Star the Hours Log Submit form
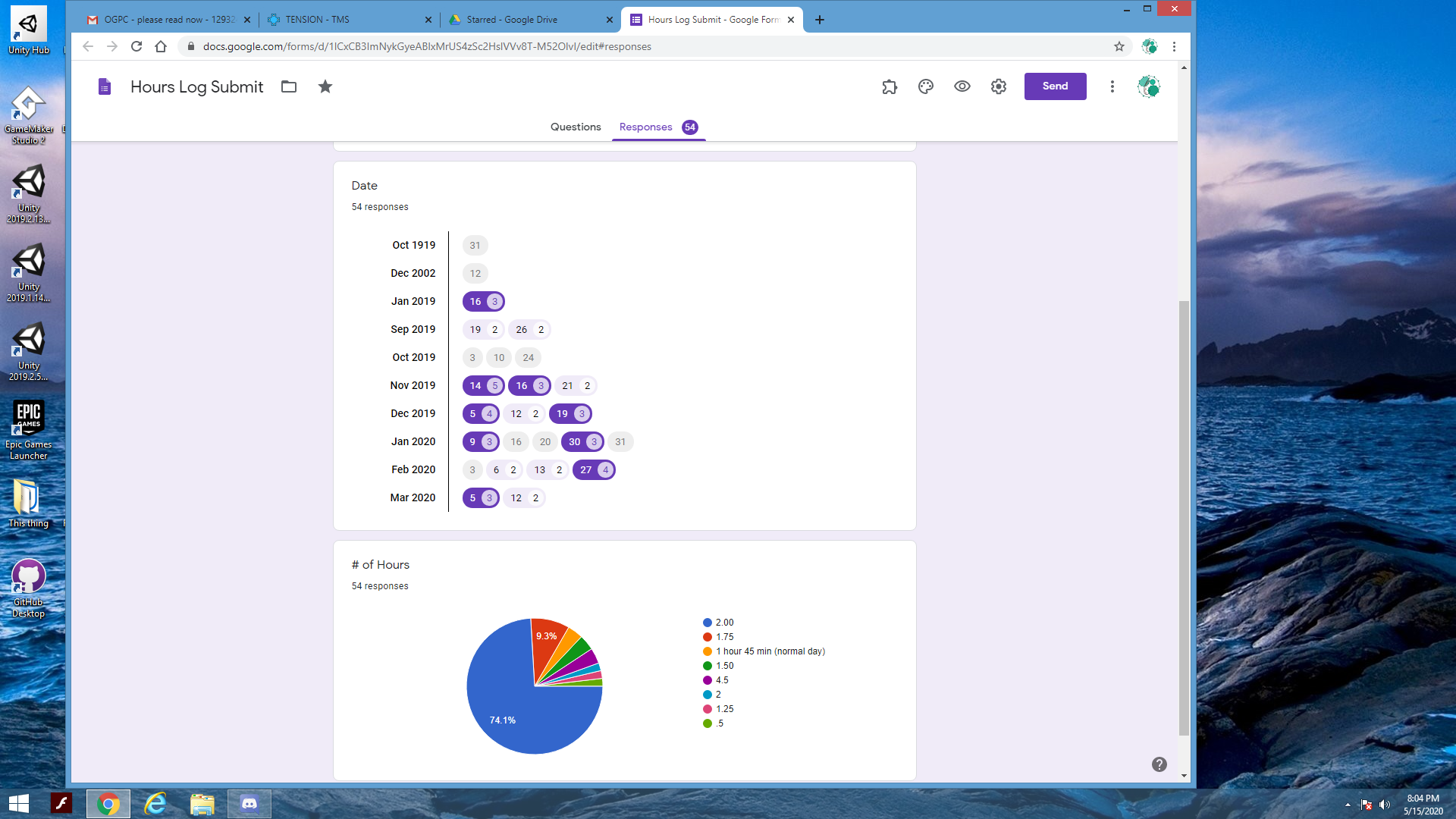 pyautogui.click(x=325, y=86)
